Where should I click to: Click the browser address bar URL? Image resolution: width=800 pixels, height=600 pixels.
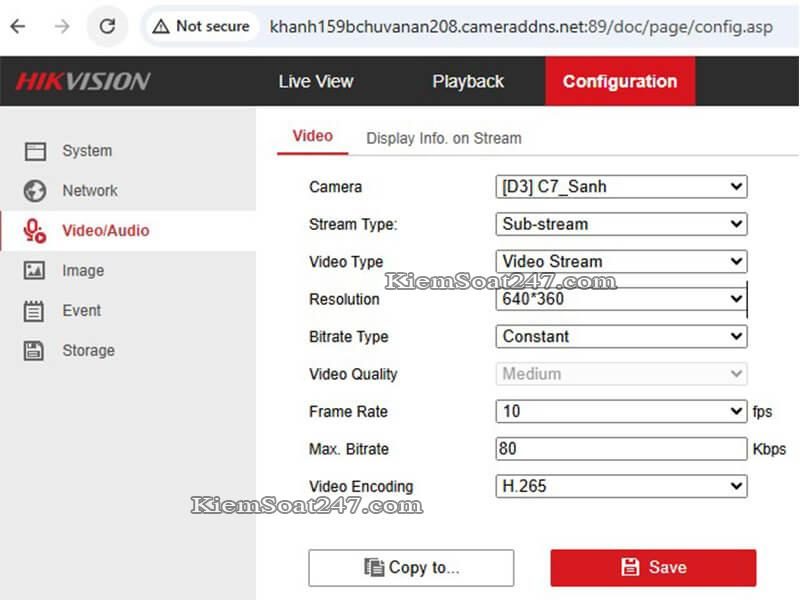point(521,27)
